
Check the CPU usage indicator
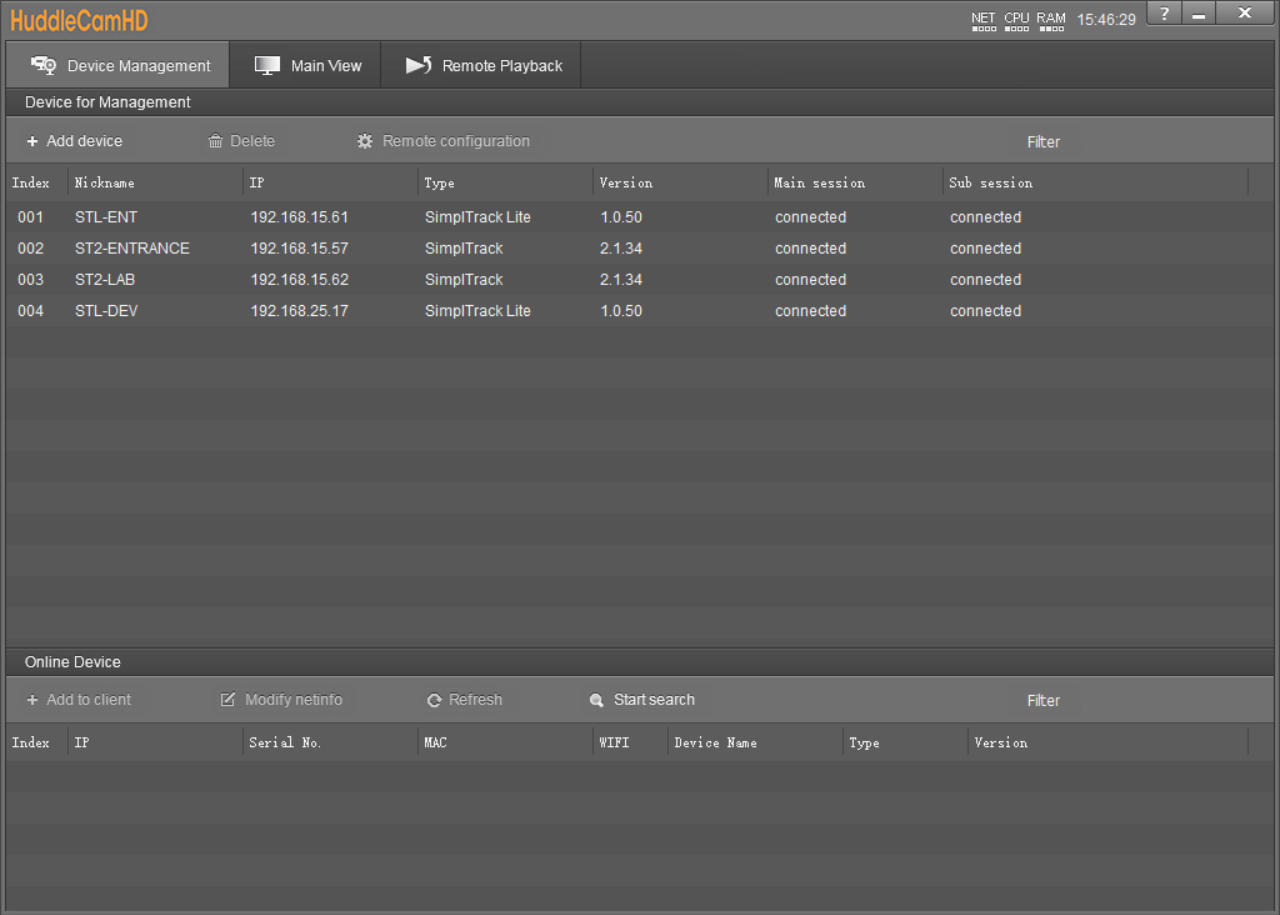pyautogui.click(x=1017, y=21)
